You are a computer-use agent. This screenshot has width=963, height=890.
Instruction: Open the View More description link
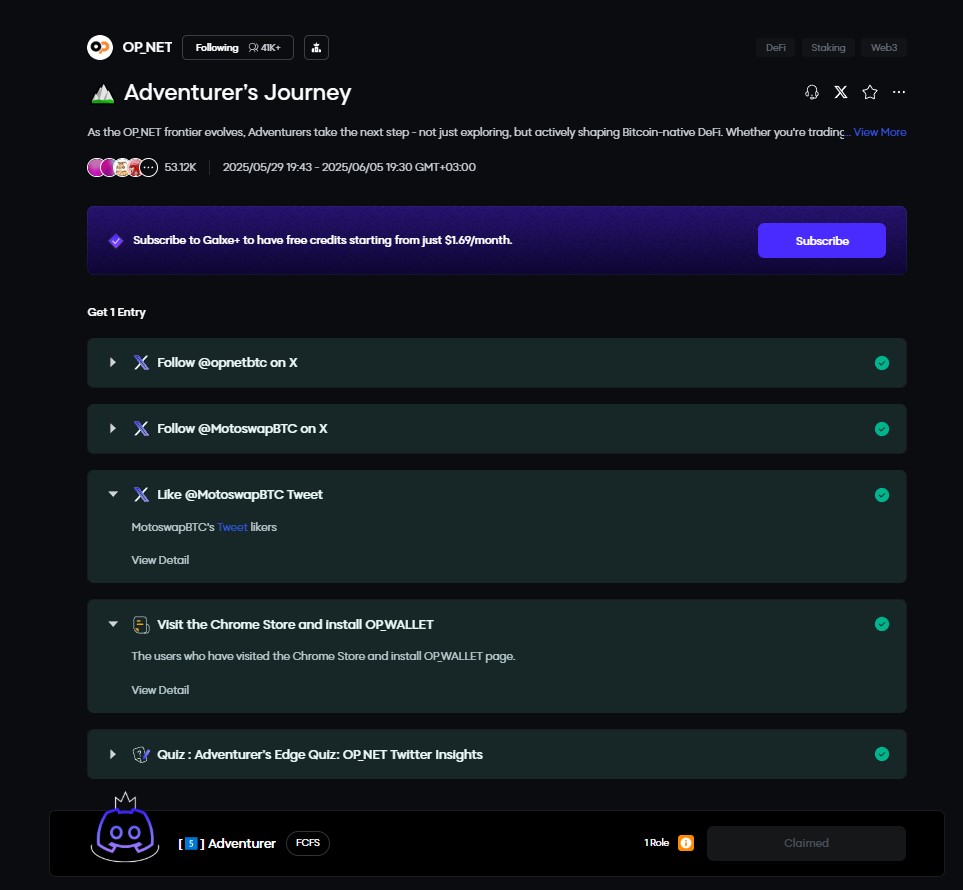coord(879,132)
